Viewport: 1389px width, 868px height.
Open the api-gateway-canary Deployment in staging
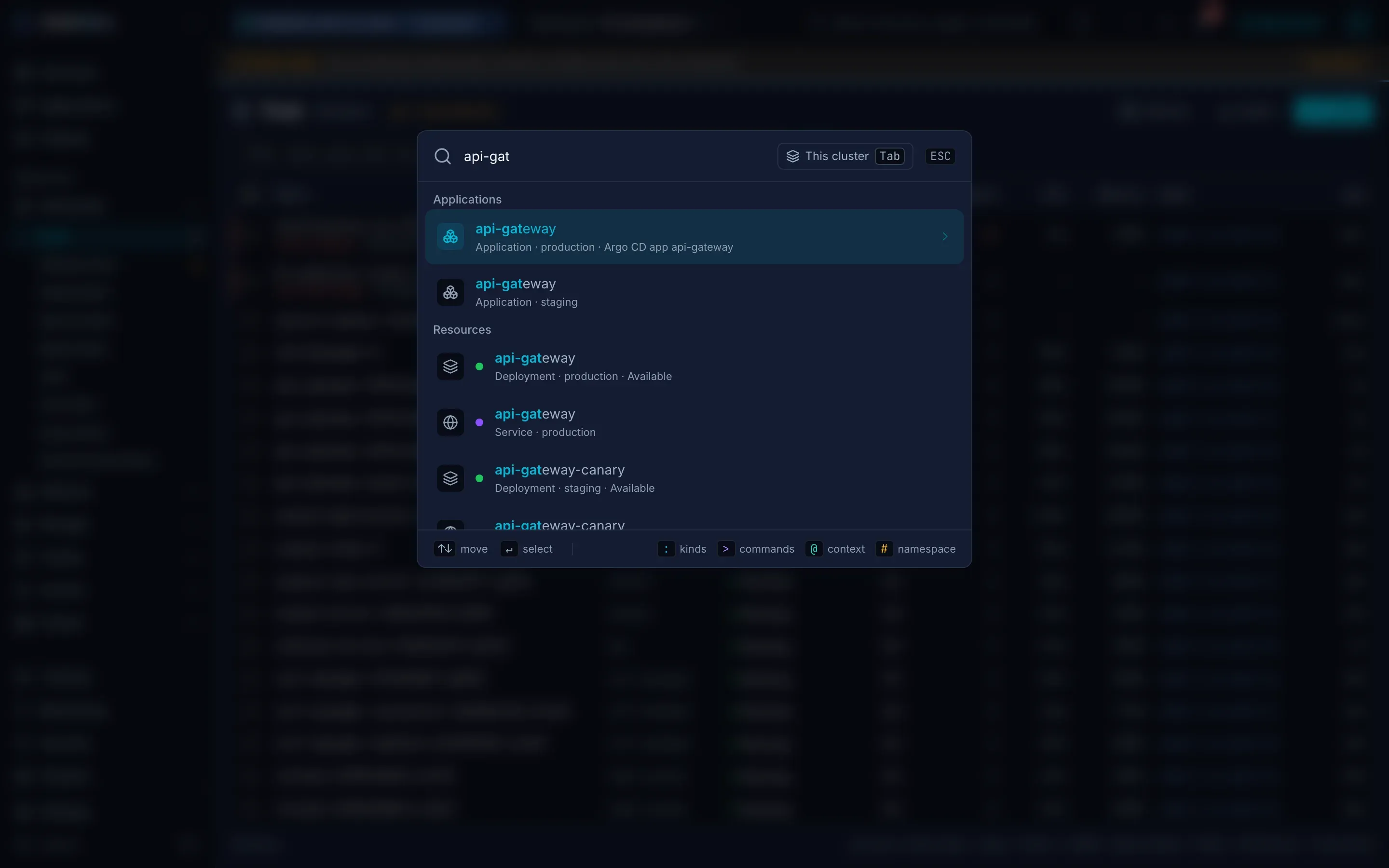tap(694, 478)
